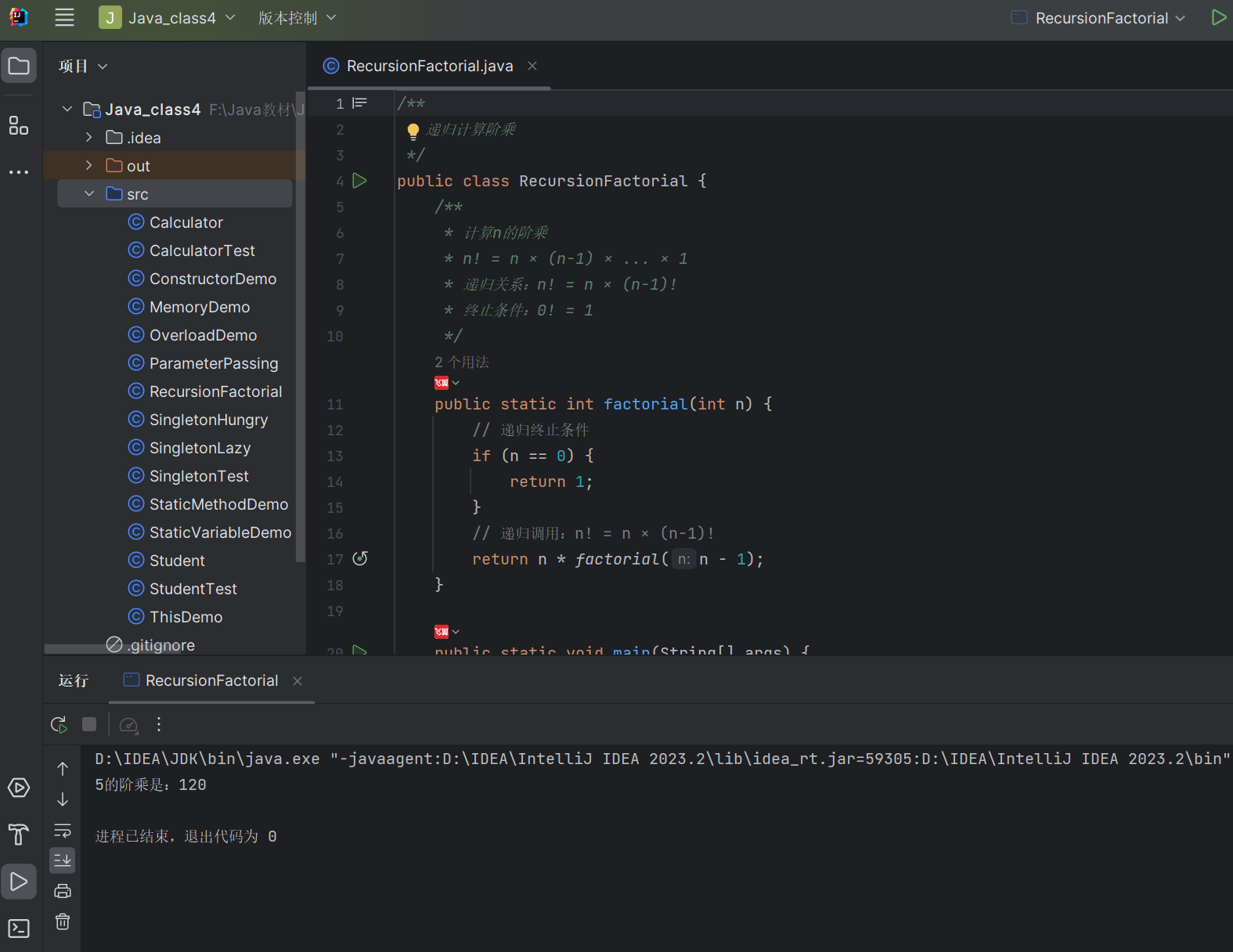This screenshot has width=1233, height=952.
Task: Click the 运行 panel title
Action: pos(74,680)
